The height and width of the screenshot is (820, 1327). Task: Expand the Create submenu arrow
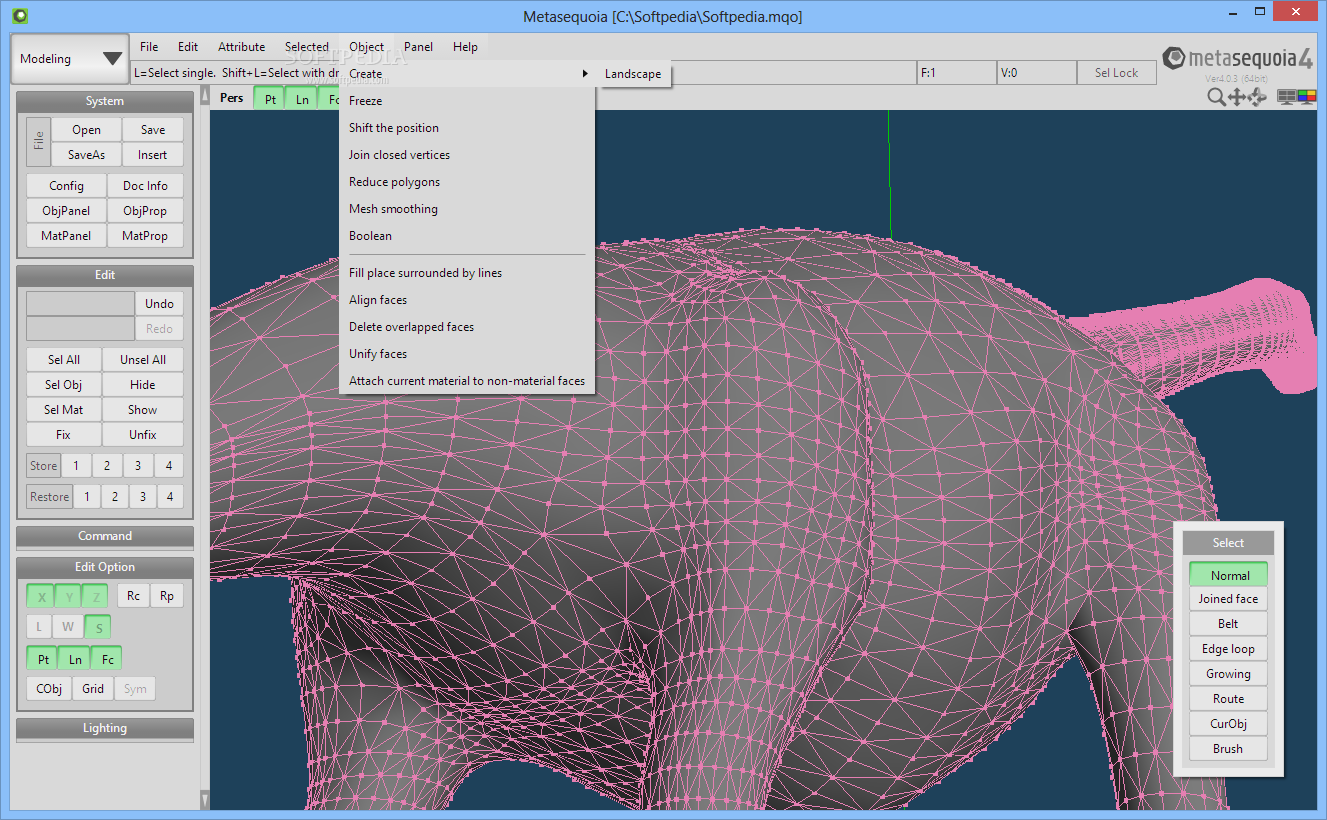pos(585,74)
